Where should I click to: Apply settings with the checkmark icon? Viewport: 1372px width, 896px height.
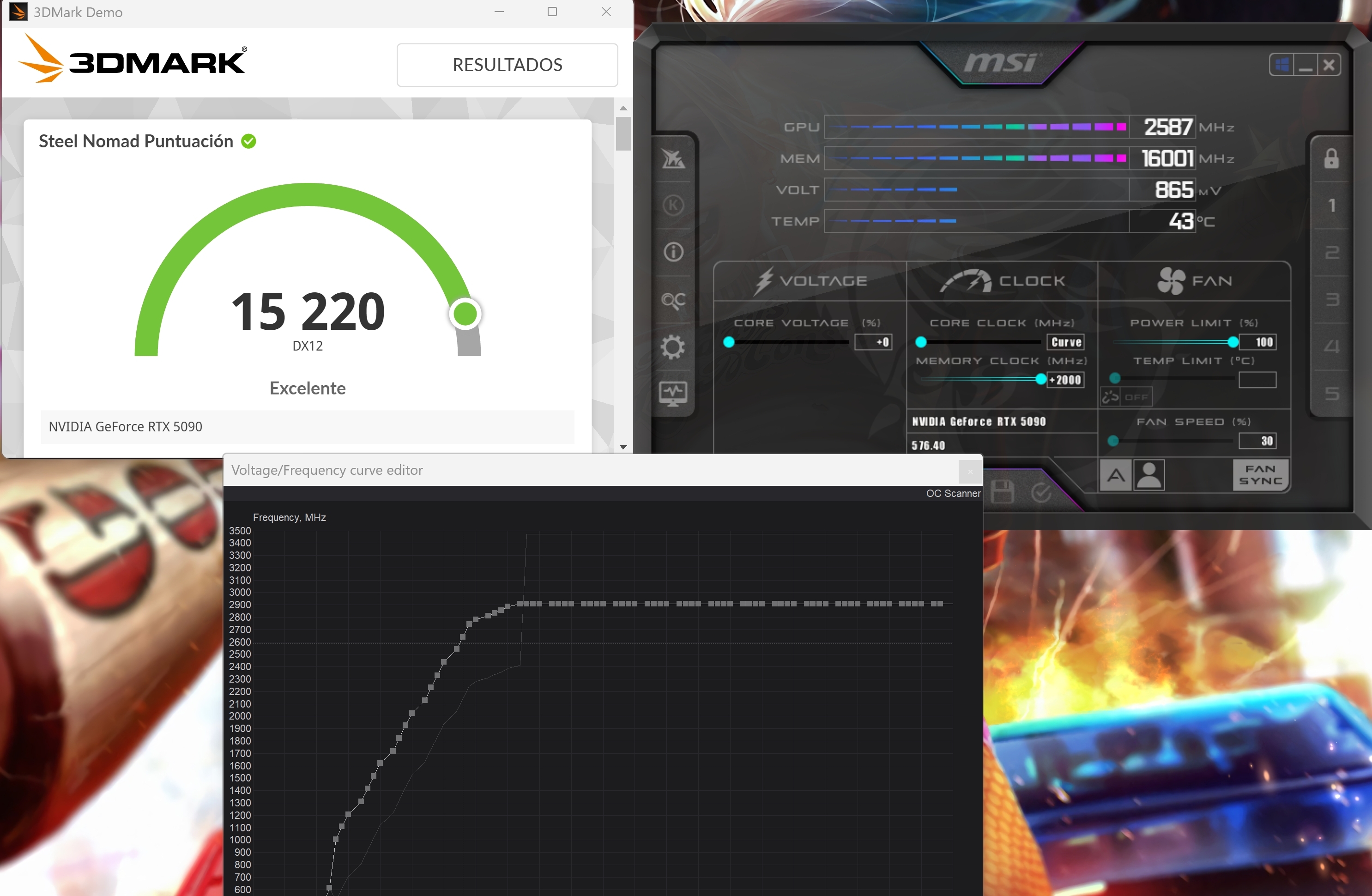point(1040,492)
